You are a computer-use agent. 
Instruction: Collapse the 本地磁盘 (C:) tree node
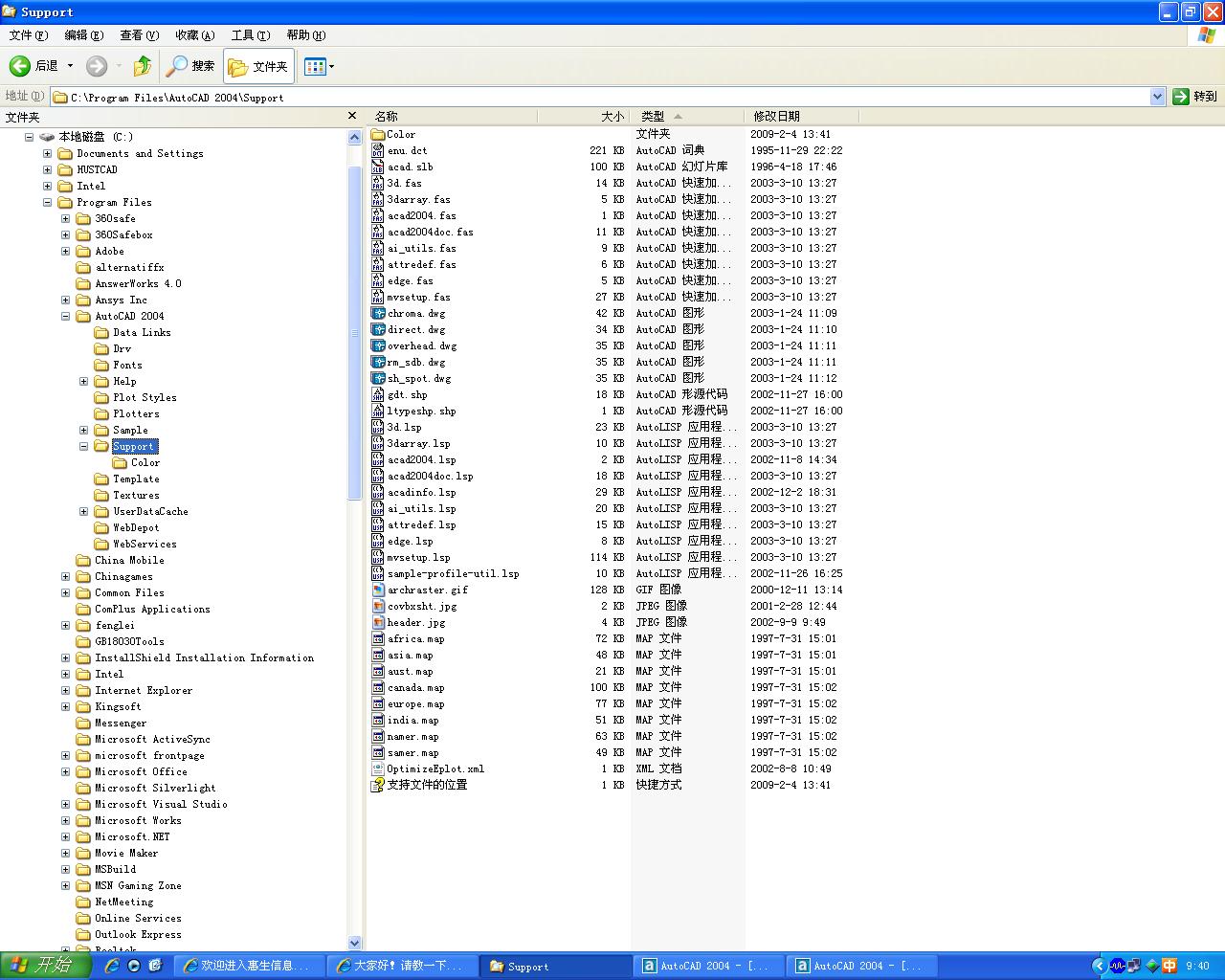pyautogui.click(x=29, y=137)
